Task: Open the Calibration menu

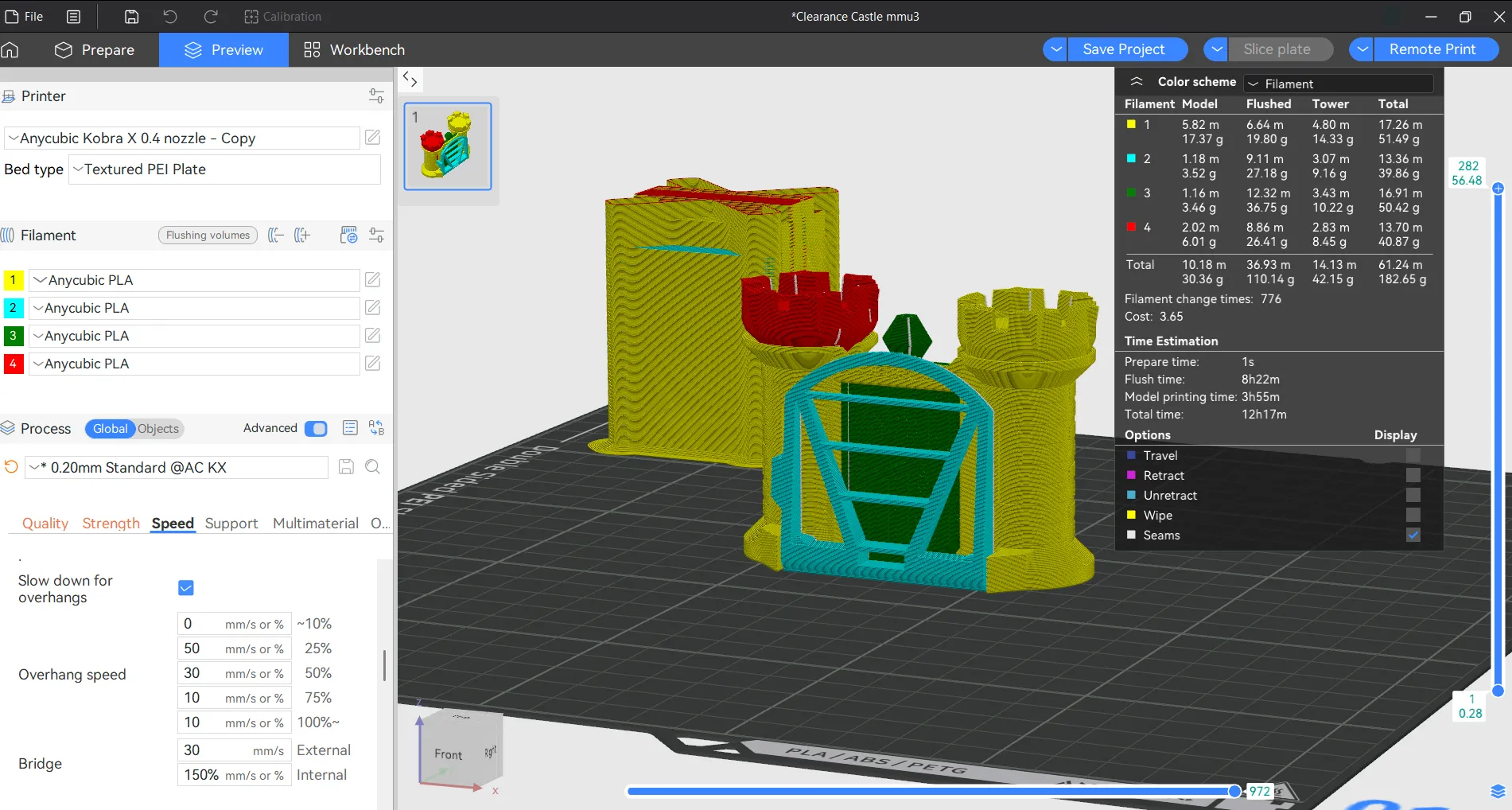Action: [282, 16]
